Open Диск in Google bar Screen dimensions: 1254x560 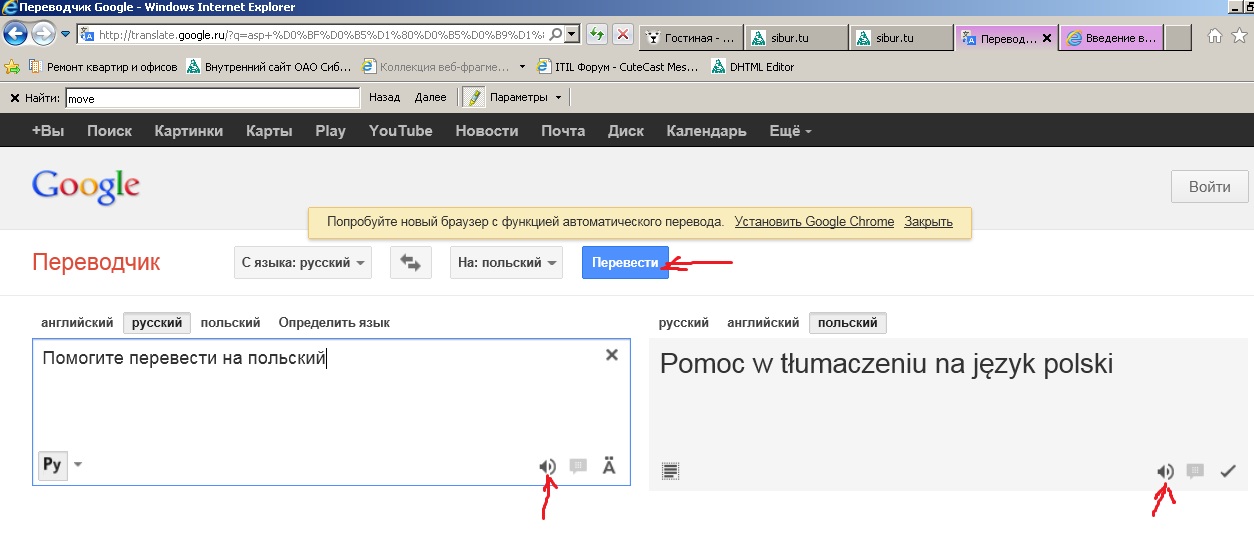pos(626,131)
